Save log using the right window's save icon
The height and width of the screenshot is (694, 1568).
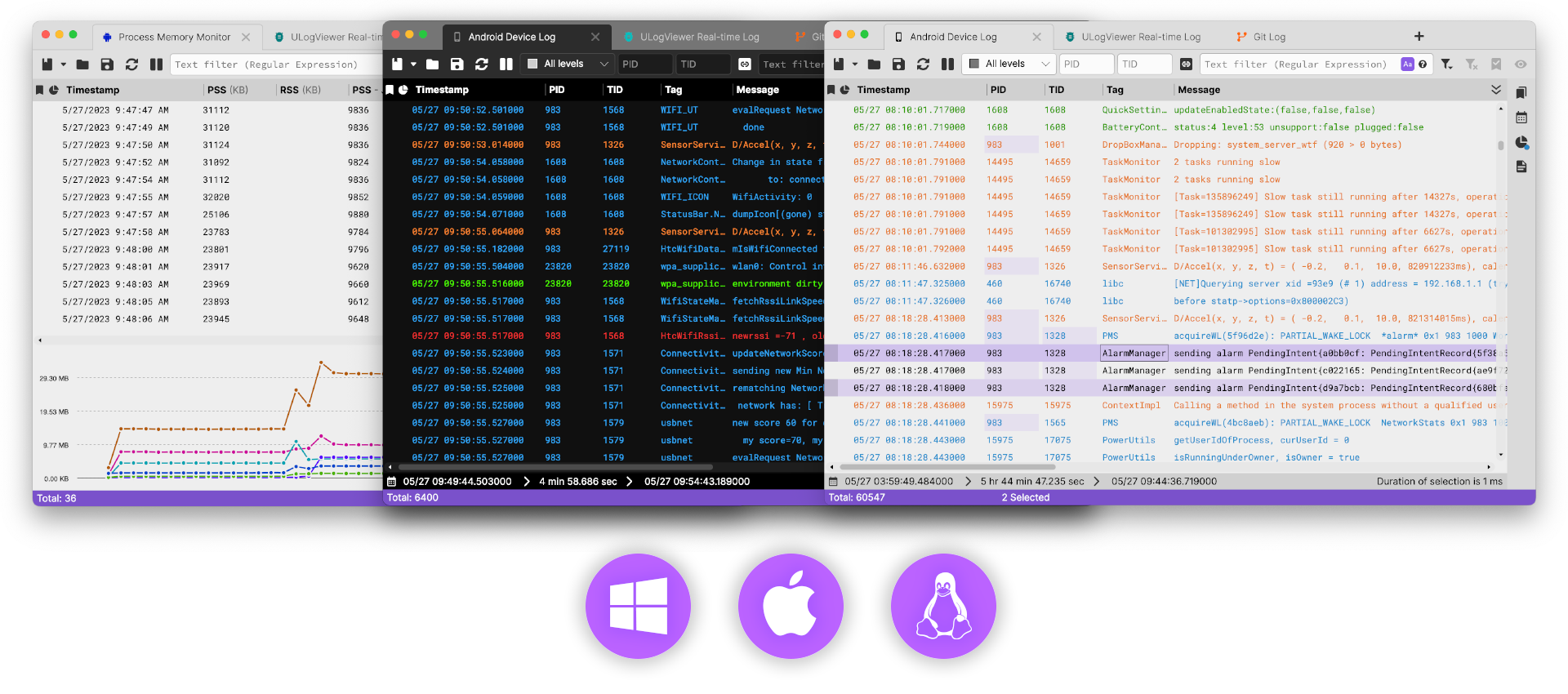898,65
